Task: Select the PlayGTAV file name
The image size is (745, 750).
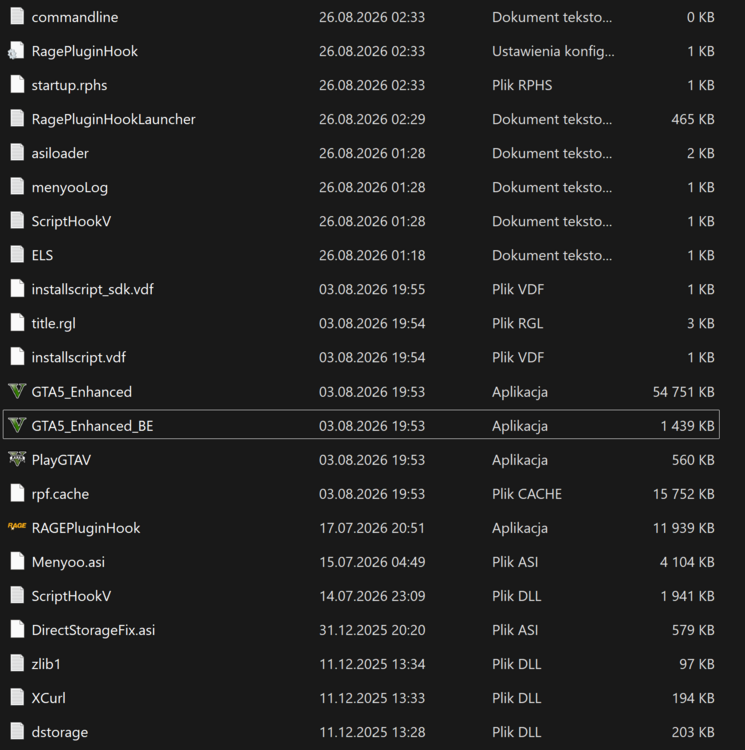Action: [61, 460]
